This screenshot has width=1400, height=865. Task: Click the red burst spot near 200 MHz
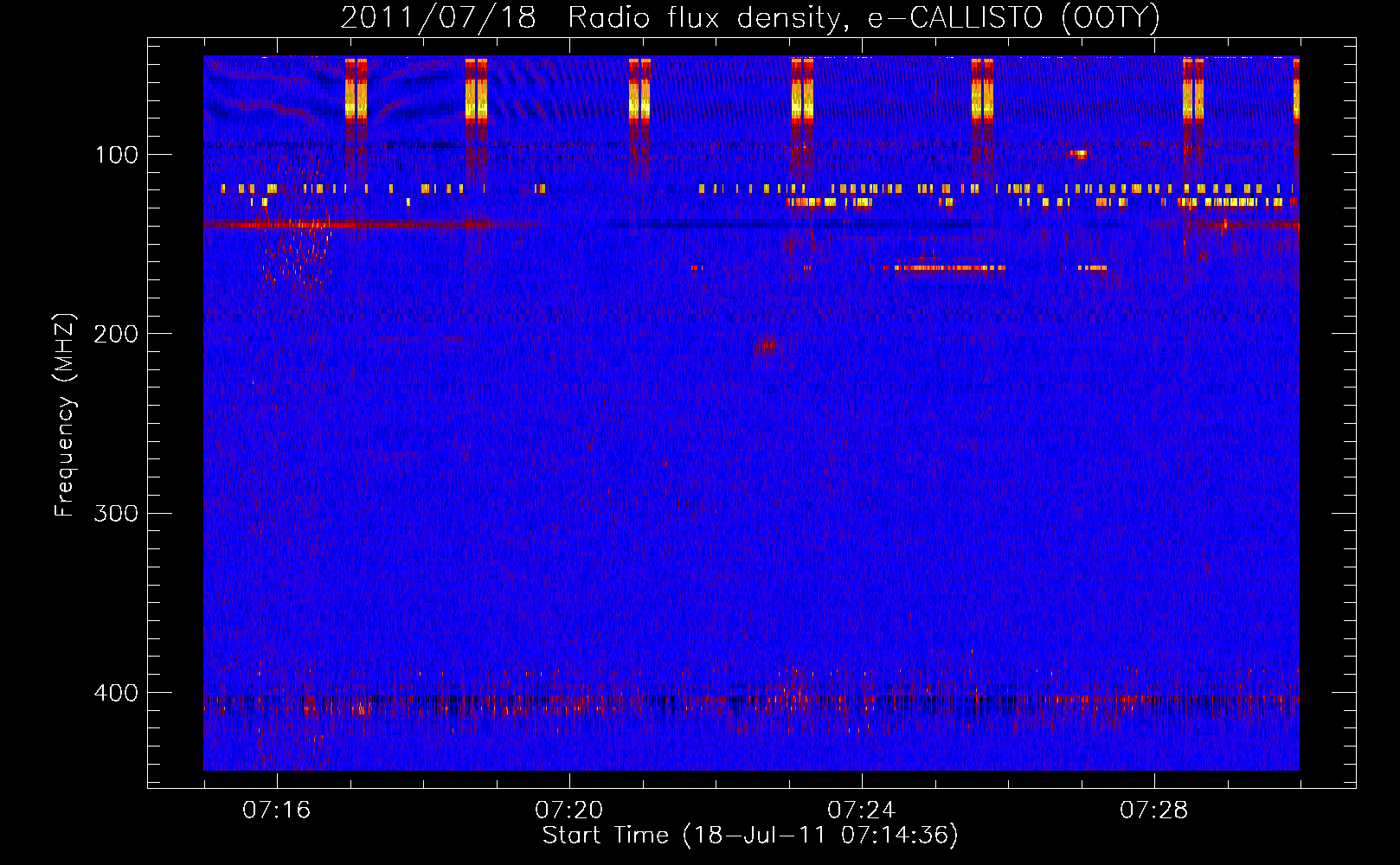(x=767, y=346)
